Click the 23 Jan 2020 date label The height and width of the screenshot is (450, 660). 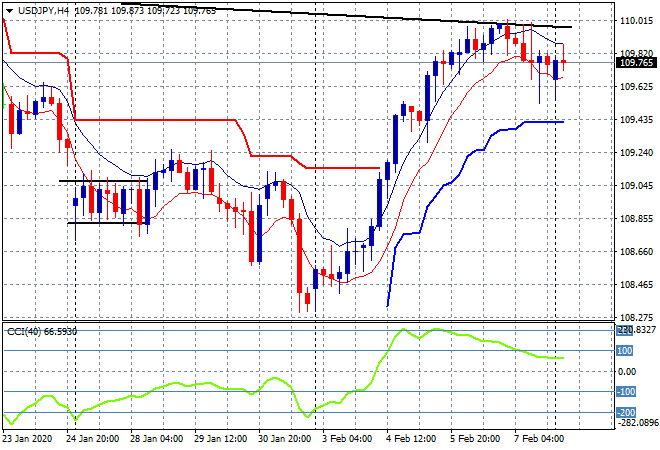pyautogui.click(x=28, y=439)
